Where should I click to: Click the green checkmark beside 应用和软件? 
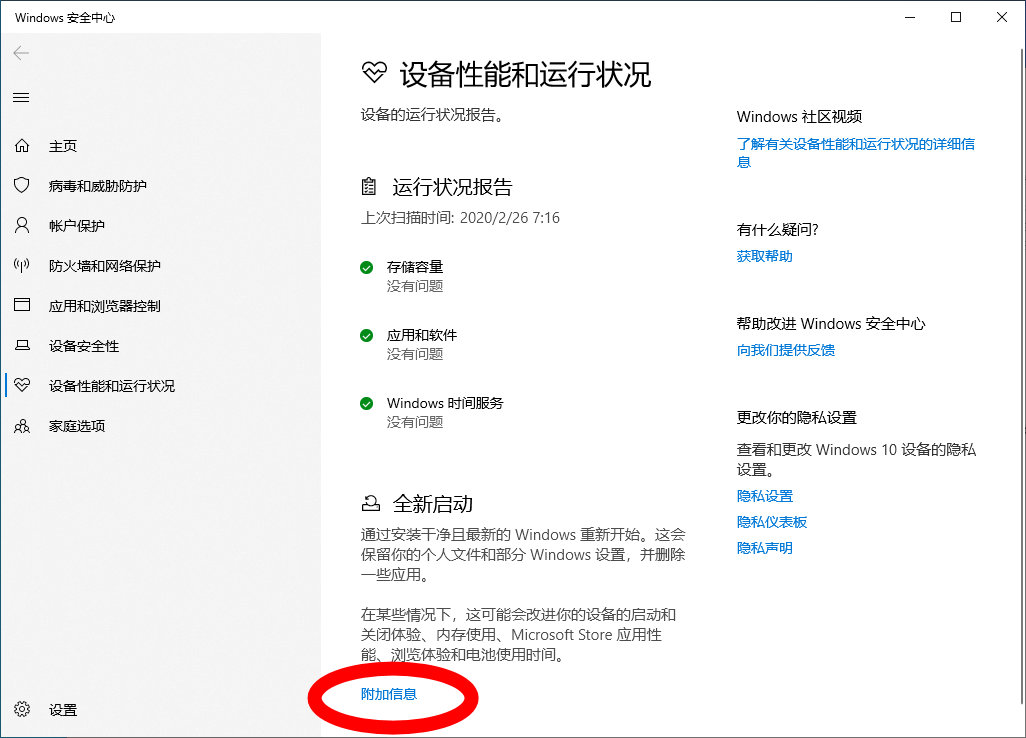[366, 335]
